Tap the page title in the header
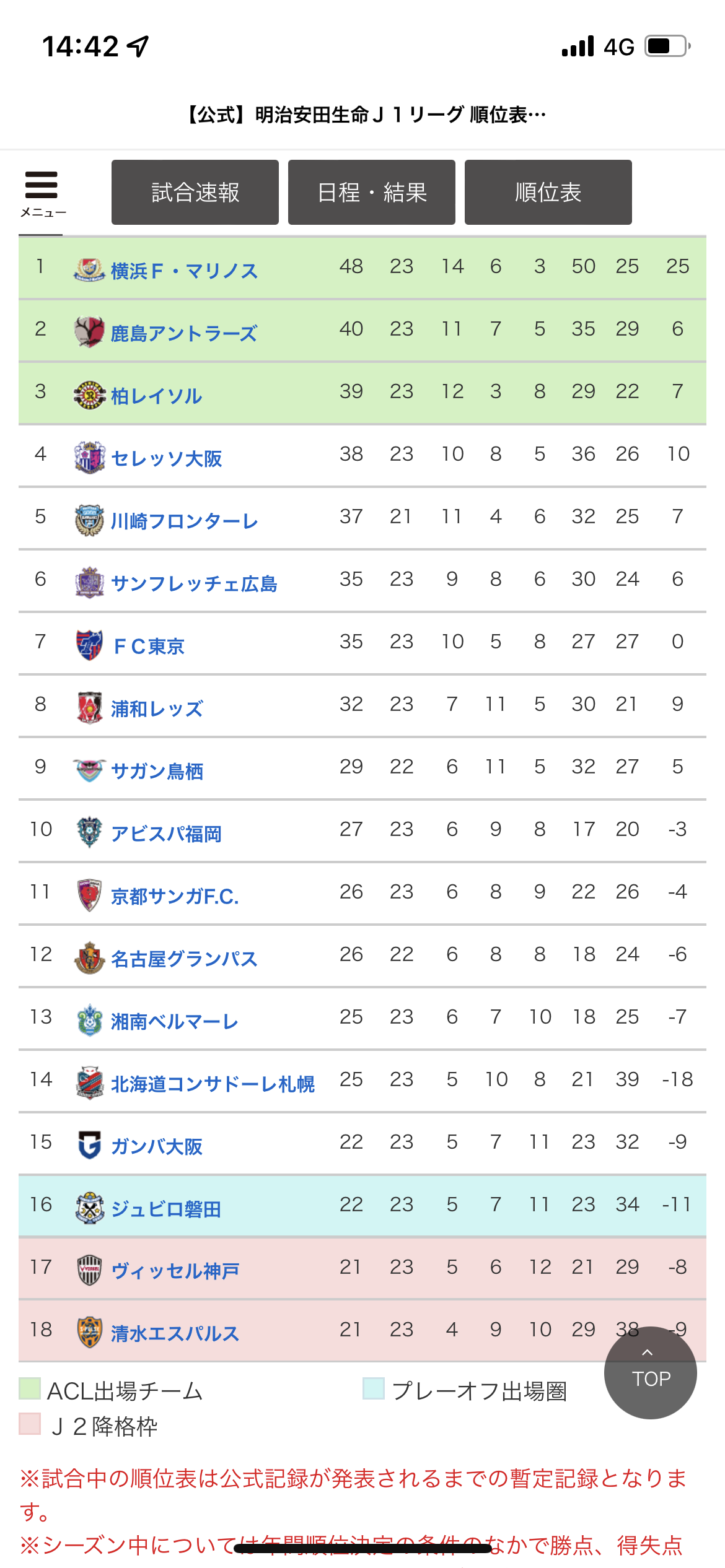 [366, 115]
